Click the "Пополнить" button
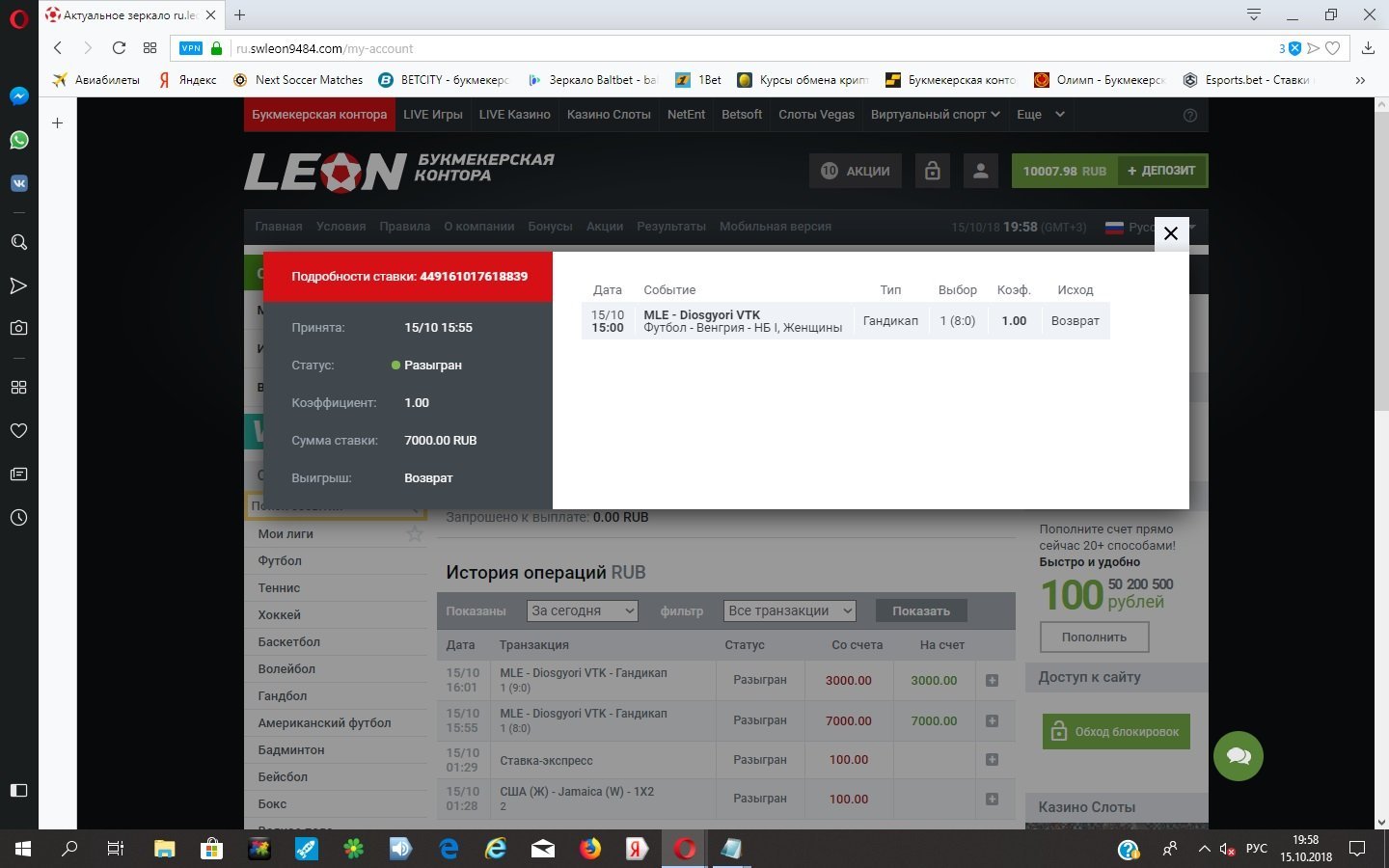Viewport: 1389px width, 868px height. click(1094, 637)
